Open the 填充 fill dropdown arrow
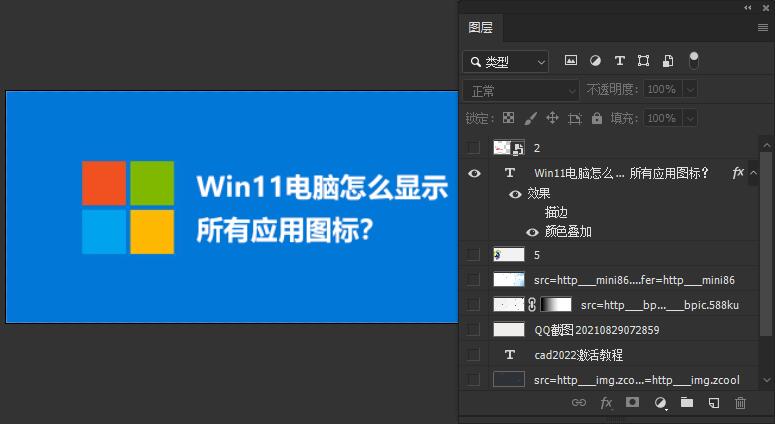Screen dimensions: 775x424 (690, 119)
